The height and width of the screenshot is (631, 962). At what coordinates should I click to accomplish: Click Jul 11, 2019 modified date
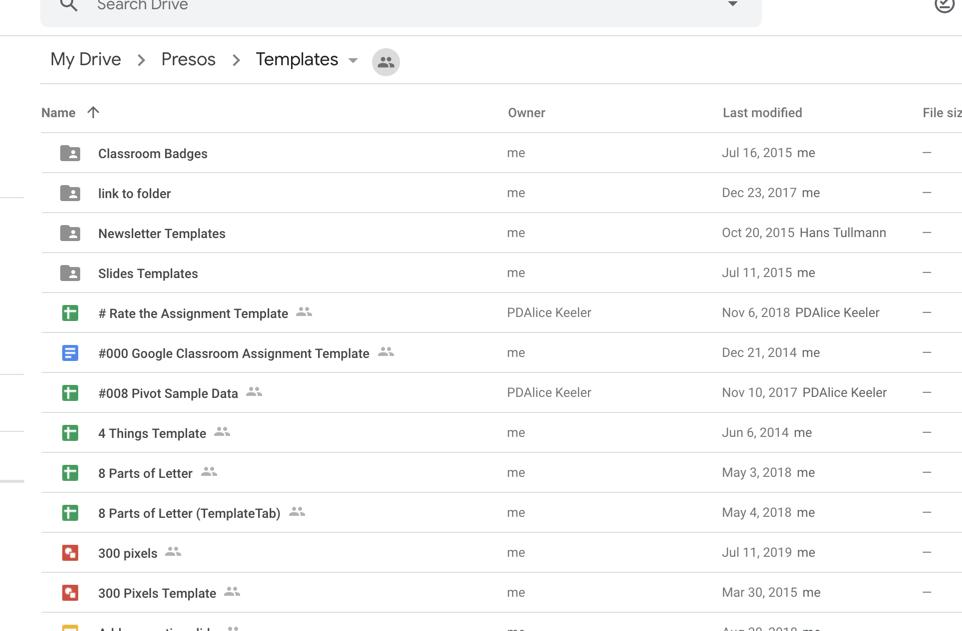756,552
